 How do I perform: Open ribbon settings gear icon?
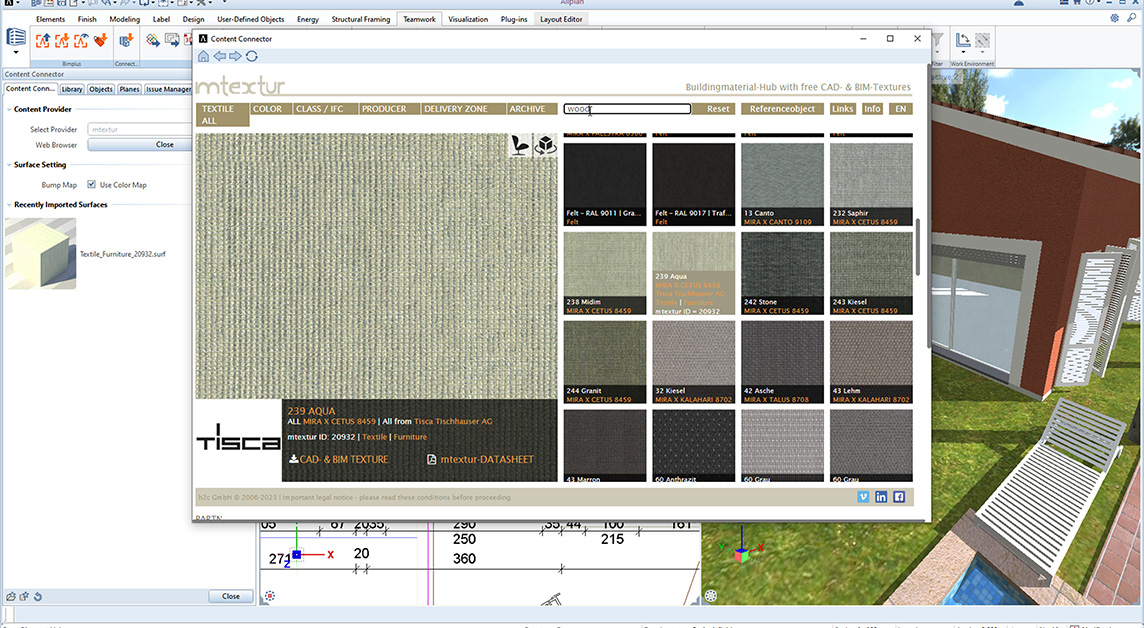pyautogui.click(x=1115, y=18)
